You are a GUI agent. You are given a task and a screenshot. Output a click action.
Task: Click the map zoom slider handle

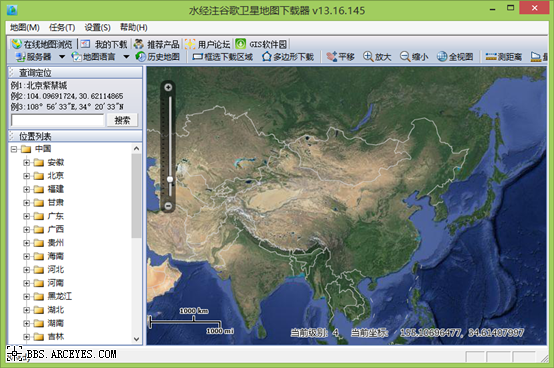click(170, 179)
